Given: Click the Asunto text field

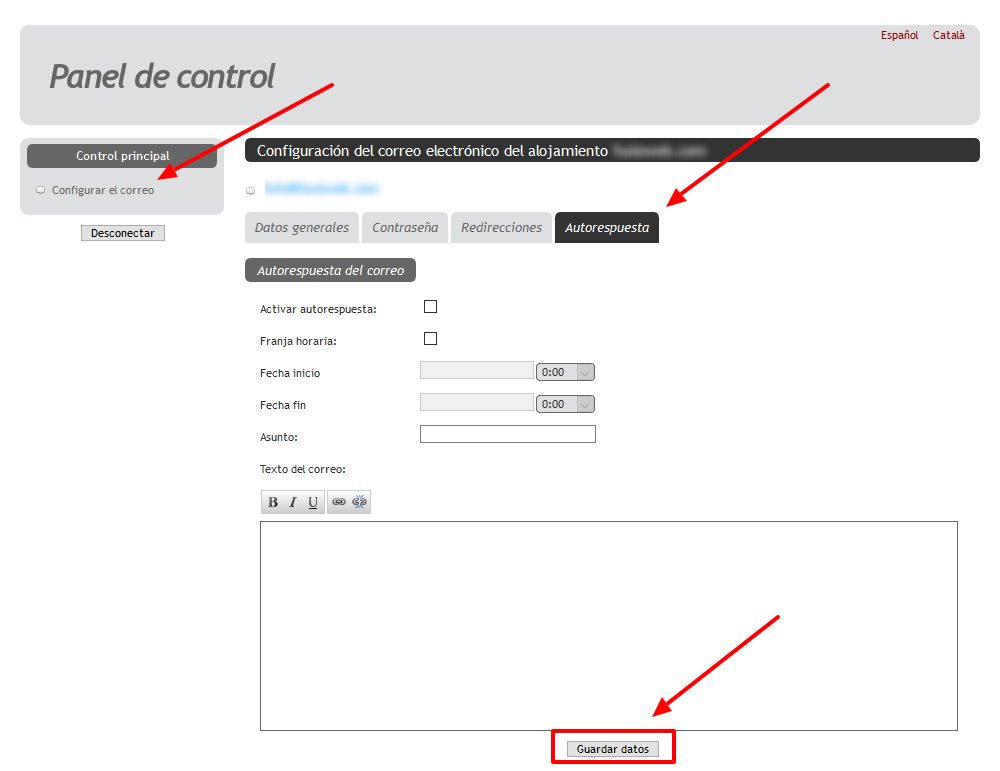Looking at the screenshot, I should (x=507, y=434).
